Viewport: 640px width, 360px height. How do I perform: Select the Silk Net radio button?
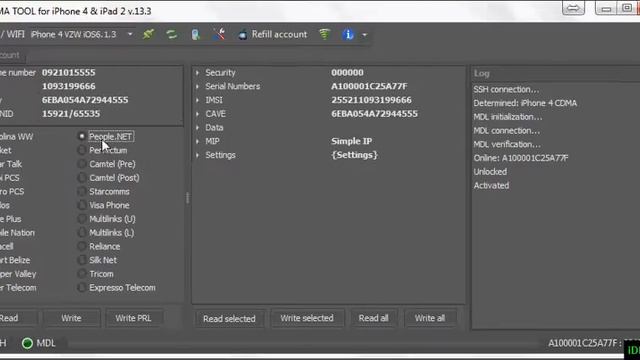[82, 260]
